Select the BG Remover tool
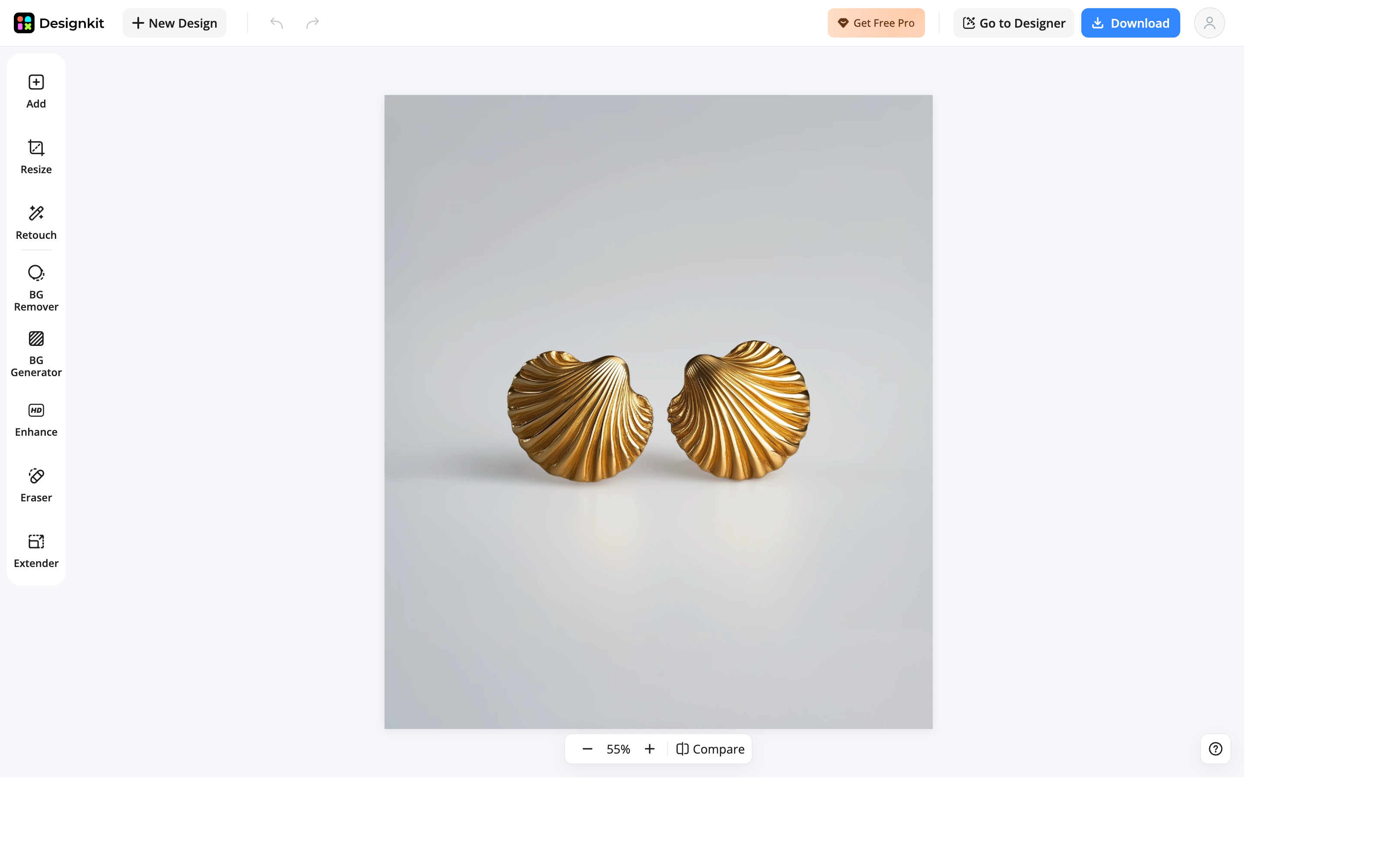This screenshot has height=868, width=1398. [x=36, y=288]
